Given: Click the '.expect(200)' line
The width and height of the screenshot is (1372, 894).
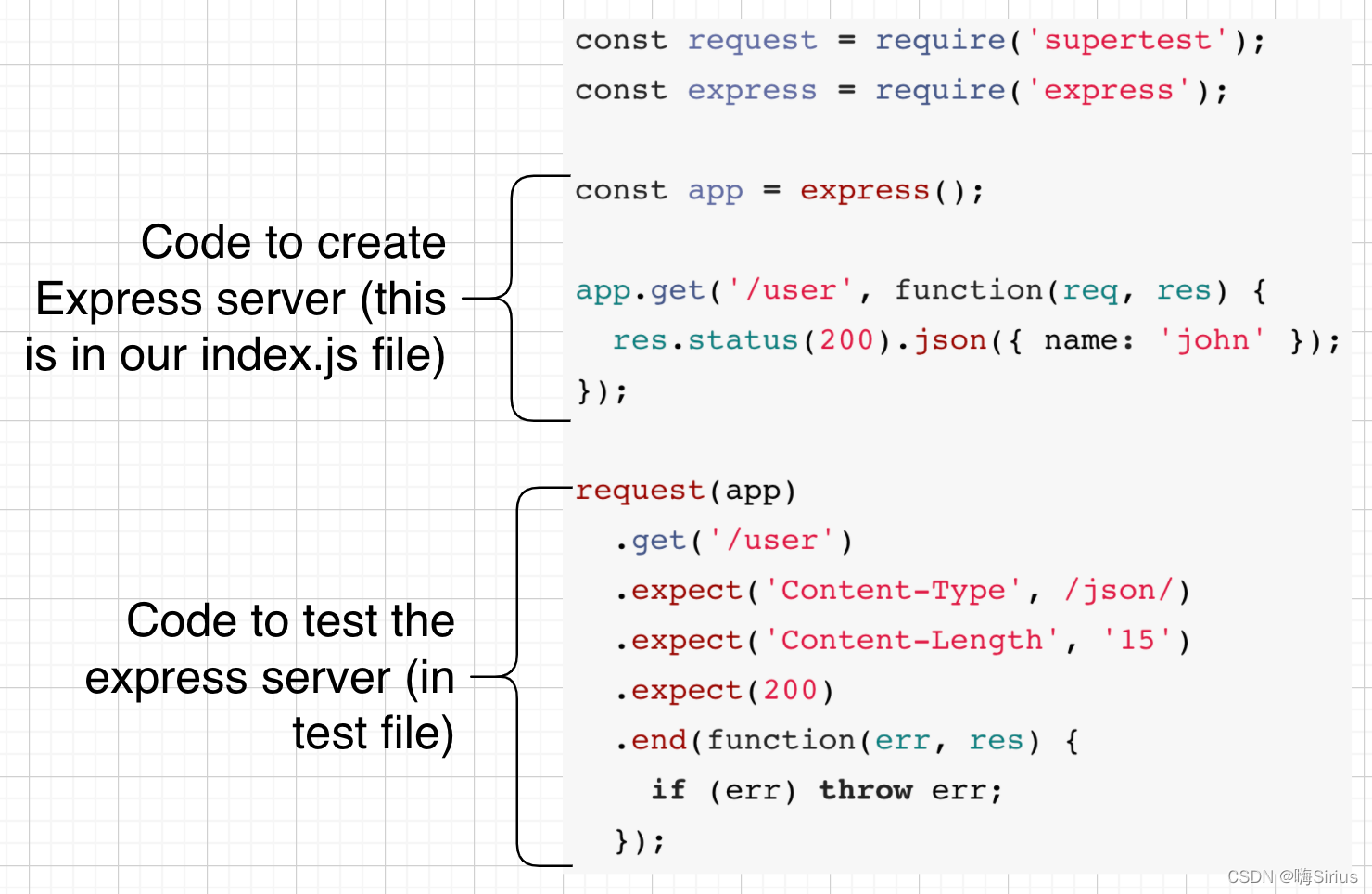Looking at the screenshot, I should pos(724,692).
